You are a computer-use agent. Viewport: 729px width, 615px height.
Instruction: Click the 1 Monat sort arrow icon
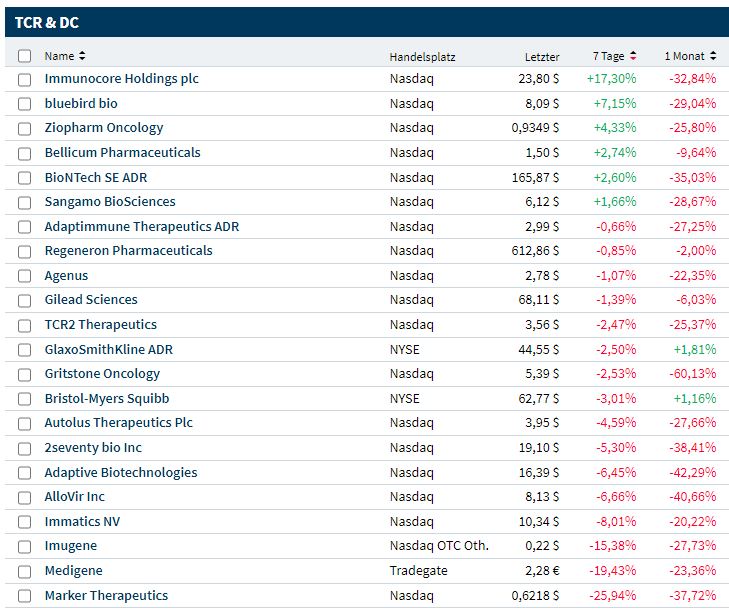click(x=713, y=56)
